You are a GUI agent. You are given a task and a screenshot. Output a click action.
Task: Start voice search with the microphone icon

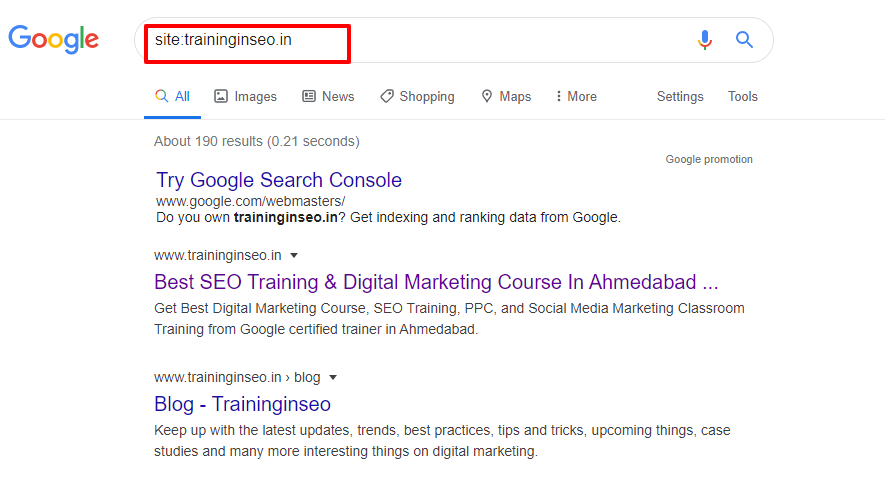click(704, 40)
